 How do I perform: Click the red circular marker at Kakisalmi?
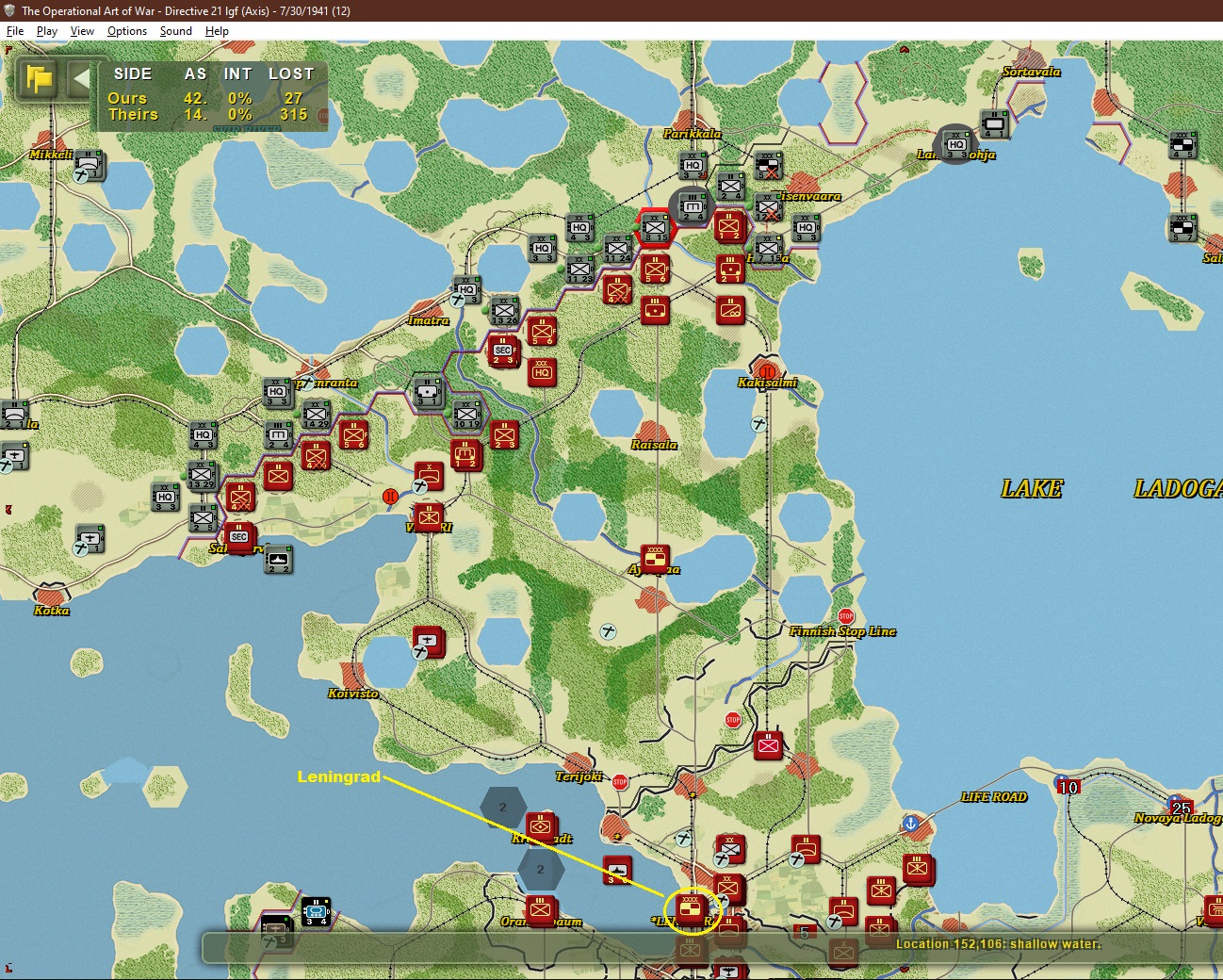pos(768,371)
